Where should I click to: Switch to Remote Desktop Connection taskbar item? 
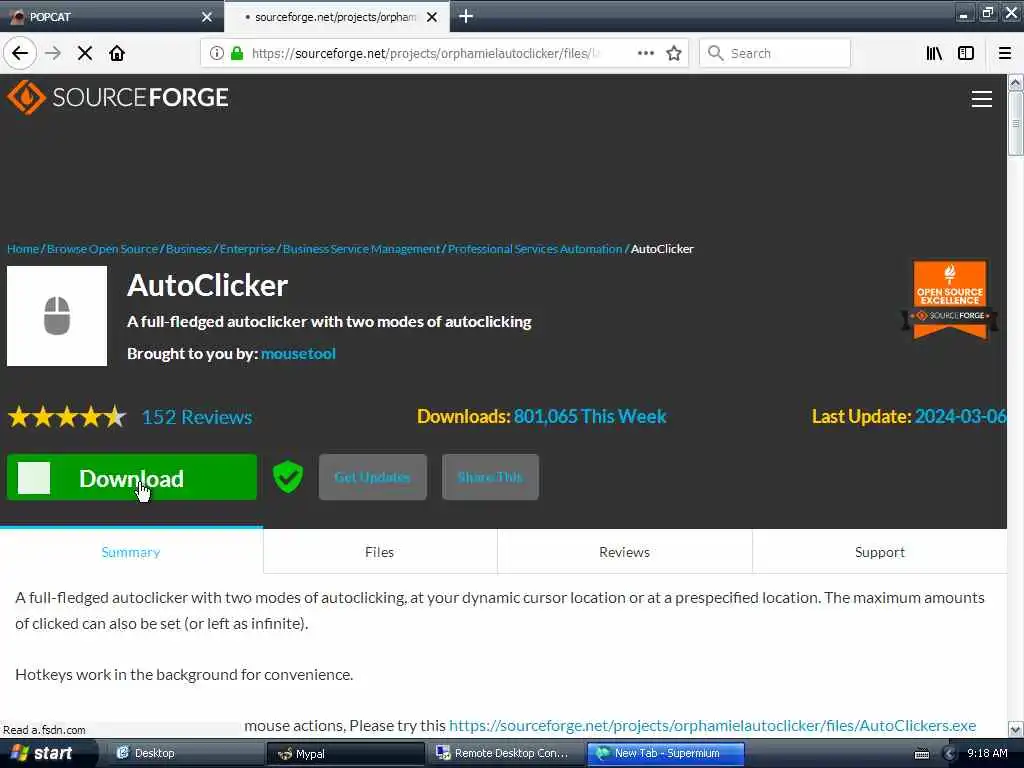click(x=505, y=753)
